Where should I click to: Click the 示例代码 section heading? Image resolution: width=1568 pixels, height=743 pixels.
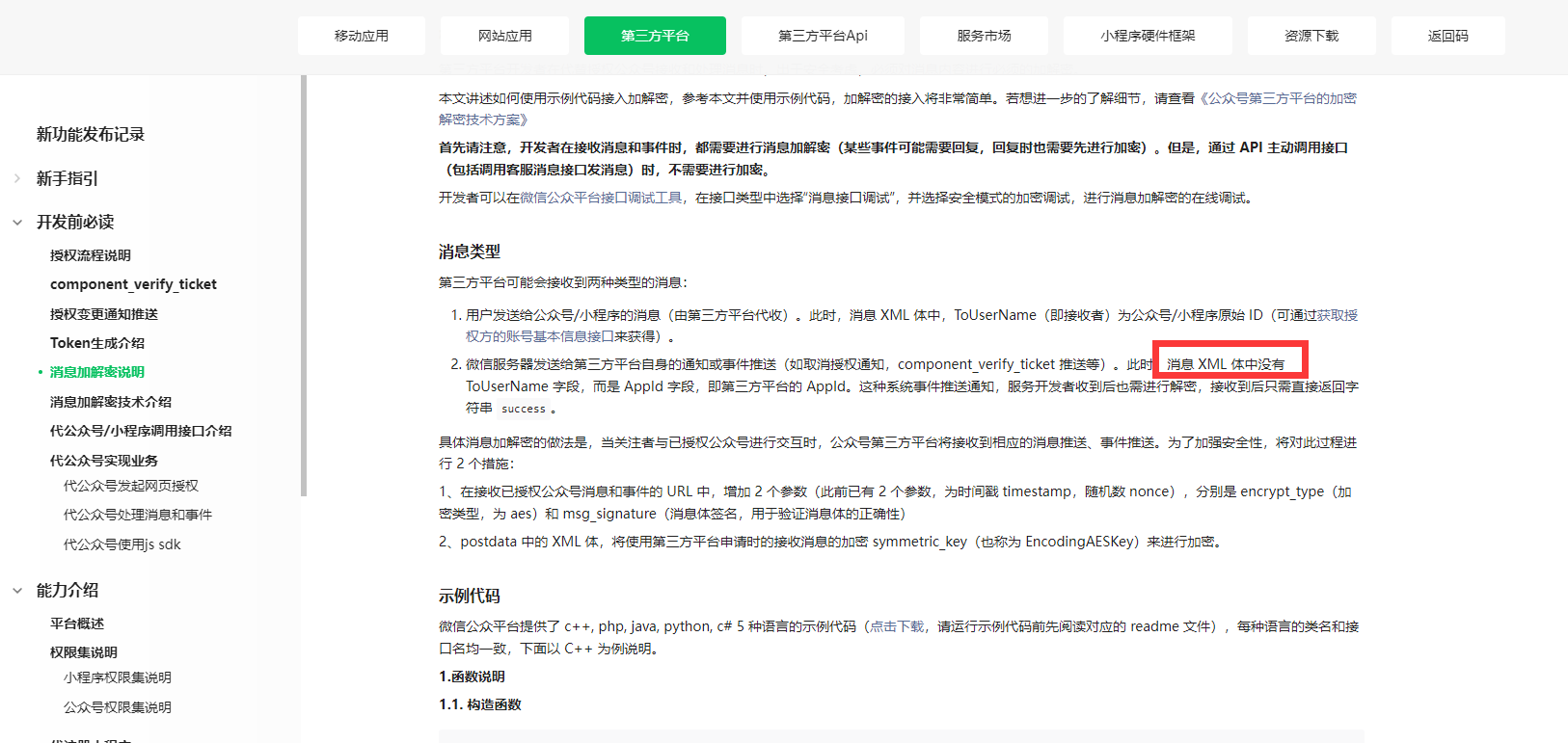(470, 596)
